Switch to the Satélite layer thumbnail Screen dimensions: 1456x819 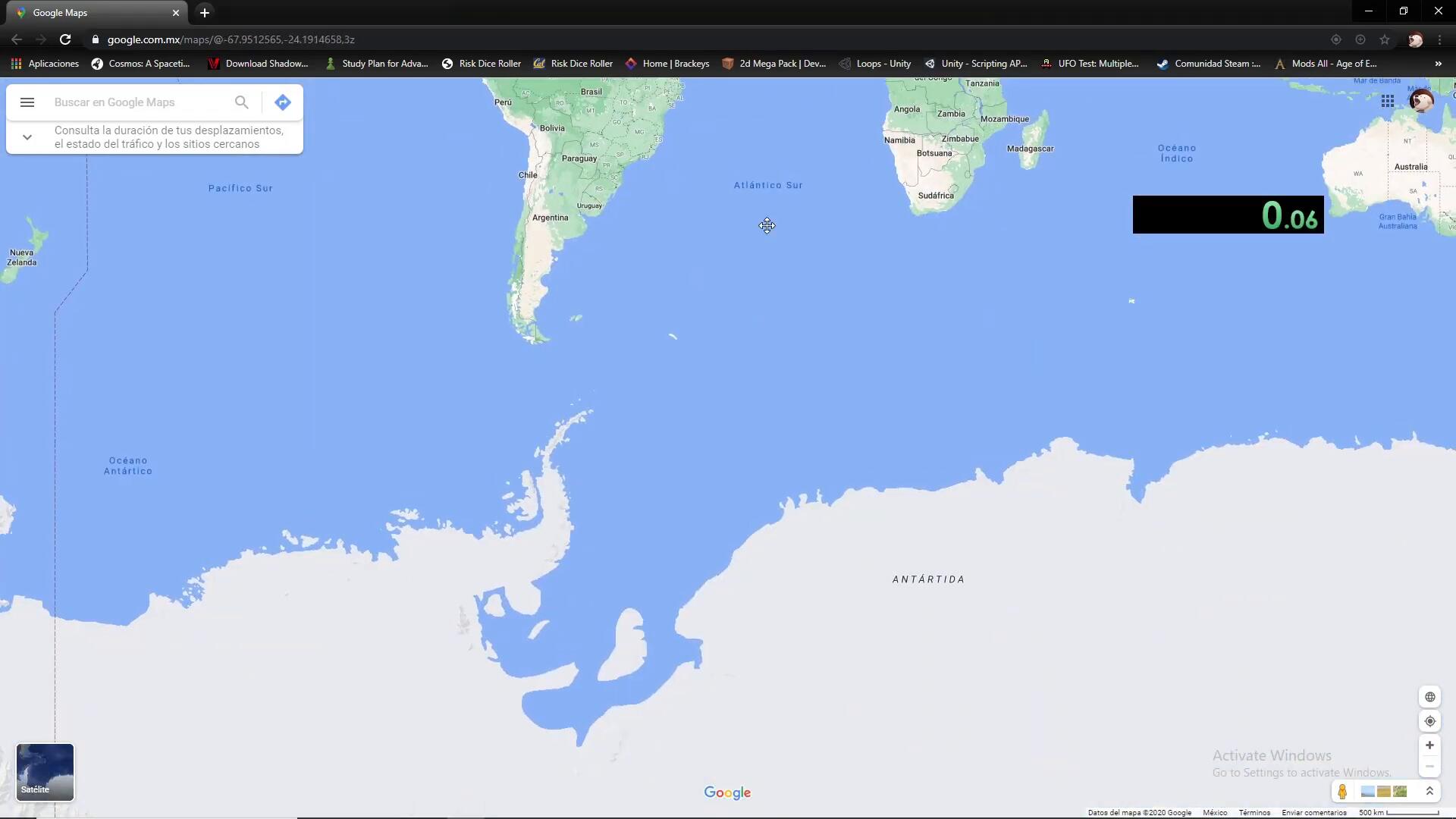[45, 772]
